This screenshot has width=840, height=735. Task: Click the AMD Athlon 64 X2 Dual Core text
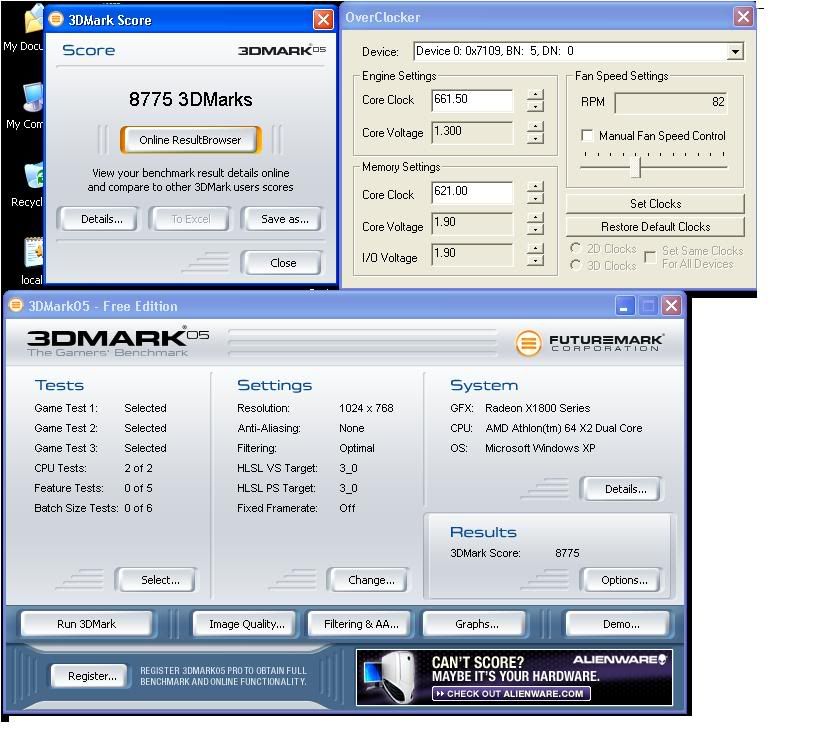pyautogui.click(x=564, y=428)
